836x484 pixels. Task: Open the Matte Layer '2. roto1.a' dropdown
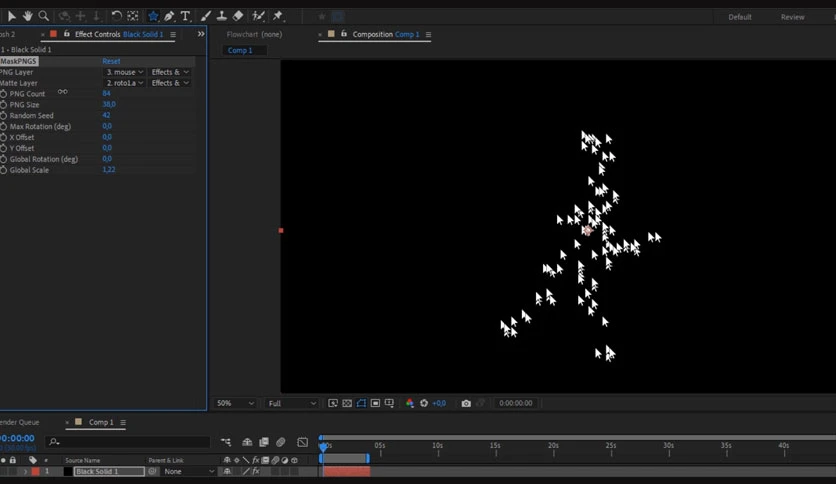(124, 83)
